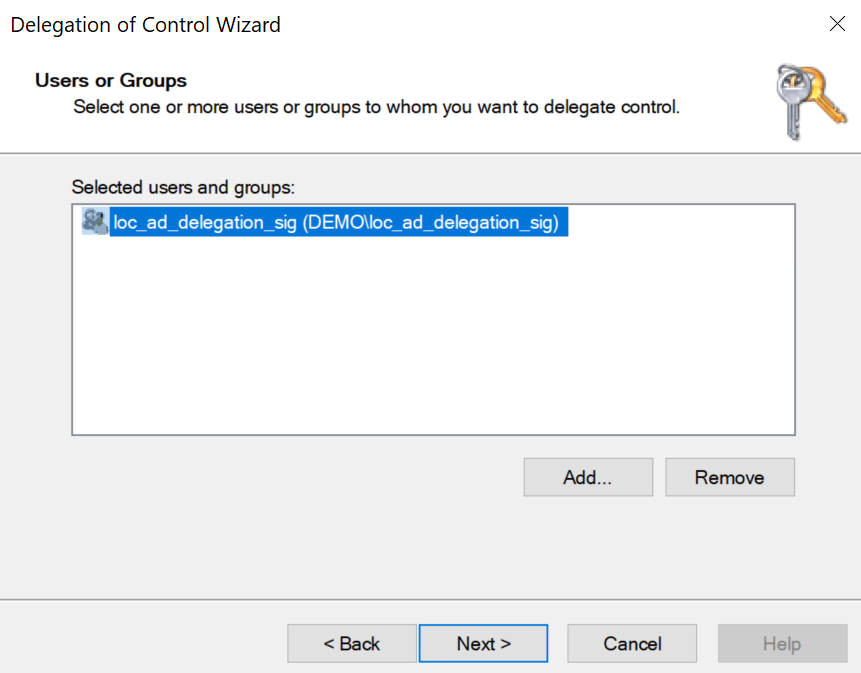Viewport: 861px width, 673px height.
Task: Open the Add... users dialog
Action: (x=588, y=477)
